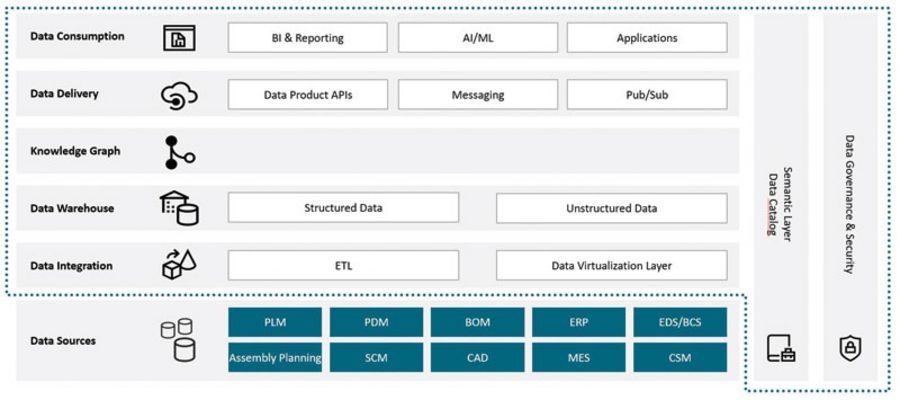Viewport: 900px width, 400px height.
Task: Select the Knowledge Graph node icon
Action: (180, 151)
